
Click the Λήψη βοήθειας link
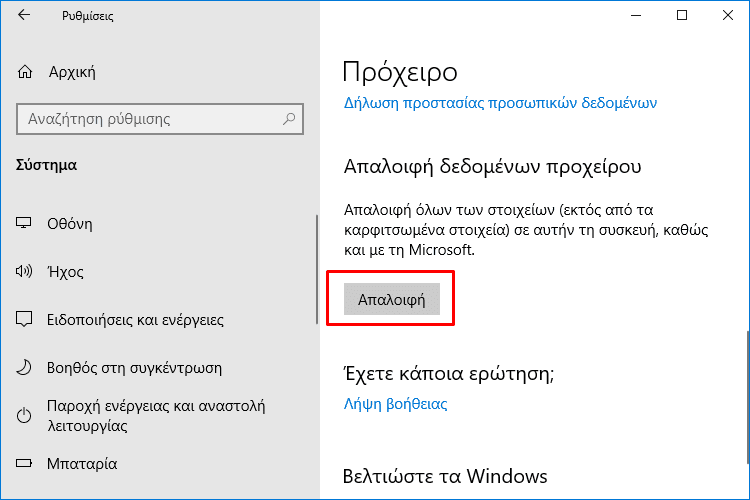tap(396, 404)
